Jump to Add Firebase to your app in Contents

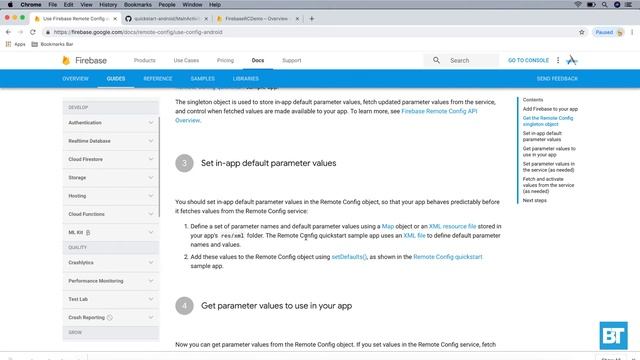pos(550,109)
